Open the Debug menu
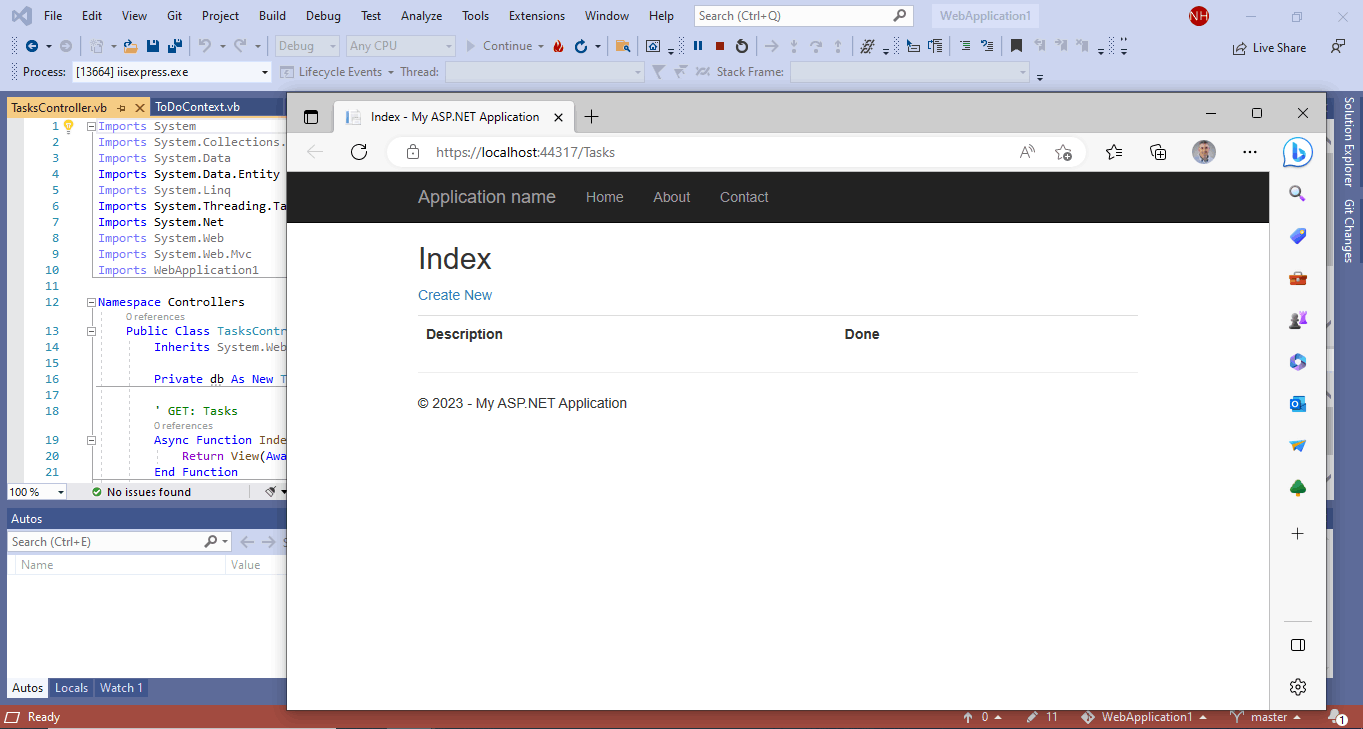The image size is (1363, 729). click(x=323, y=15)
